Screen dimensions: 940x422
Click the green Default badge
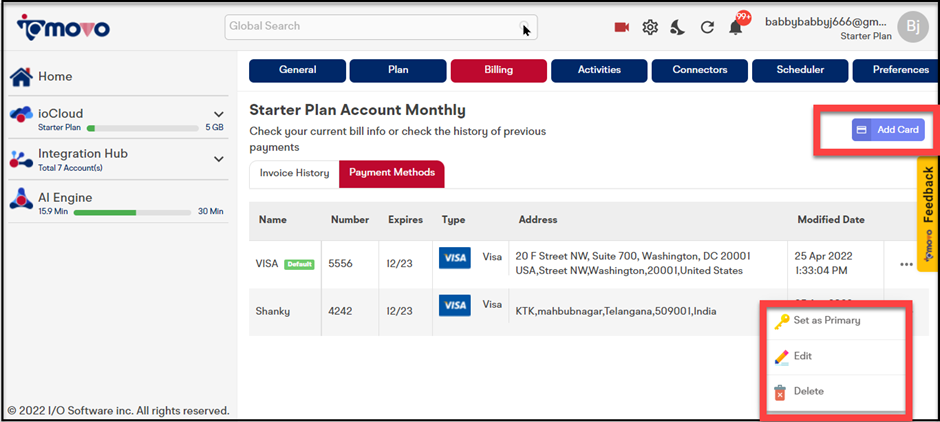pyautogui.click(x=299, y=264)
